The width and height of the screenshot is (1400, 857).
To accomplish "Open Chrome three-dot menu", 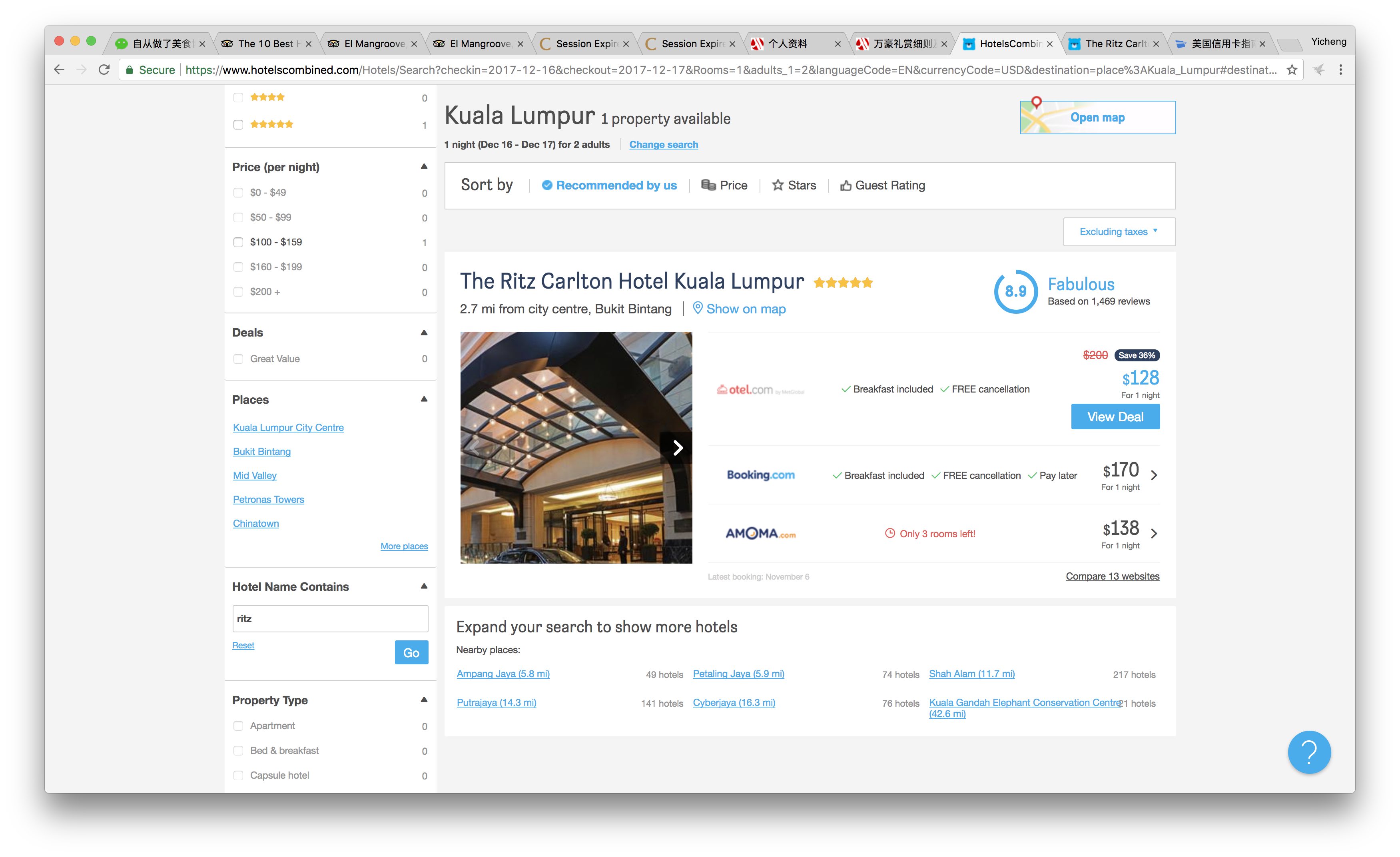I will (x=1340, y=70).
